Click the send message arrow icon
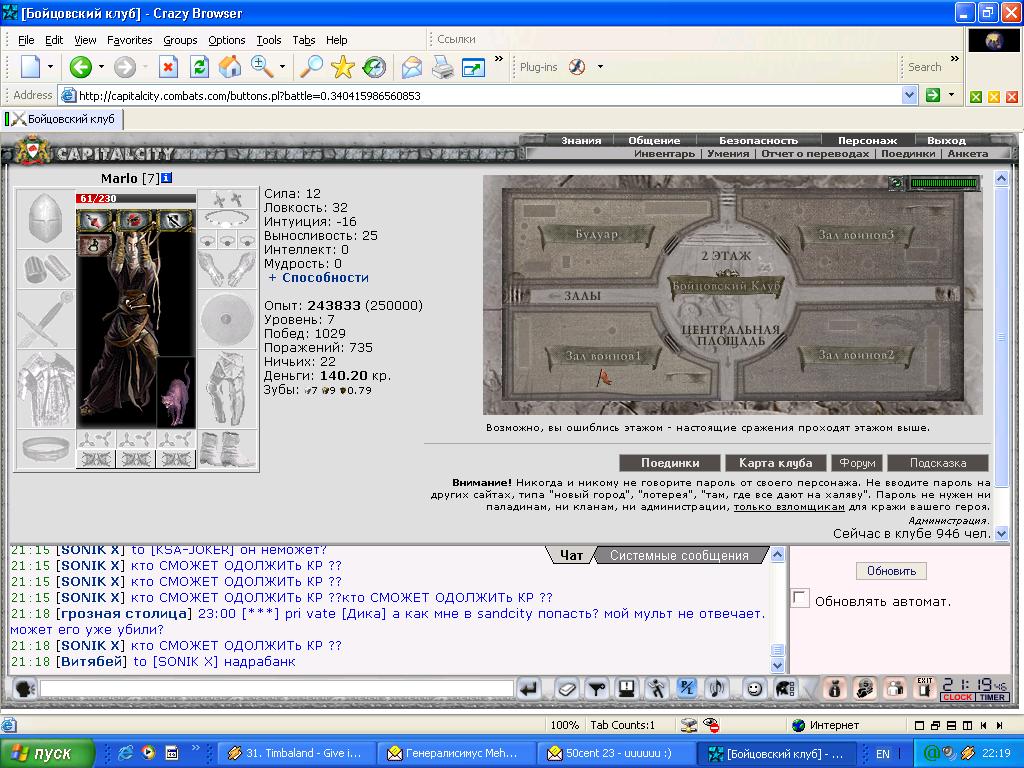Image resolution: width=1024 pixels, height=768 pixels. click(x=530, y=688)
